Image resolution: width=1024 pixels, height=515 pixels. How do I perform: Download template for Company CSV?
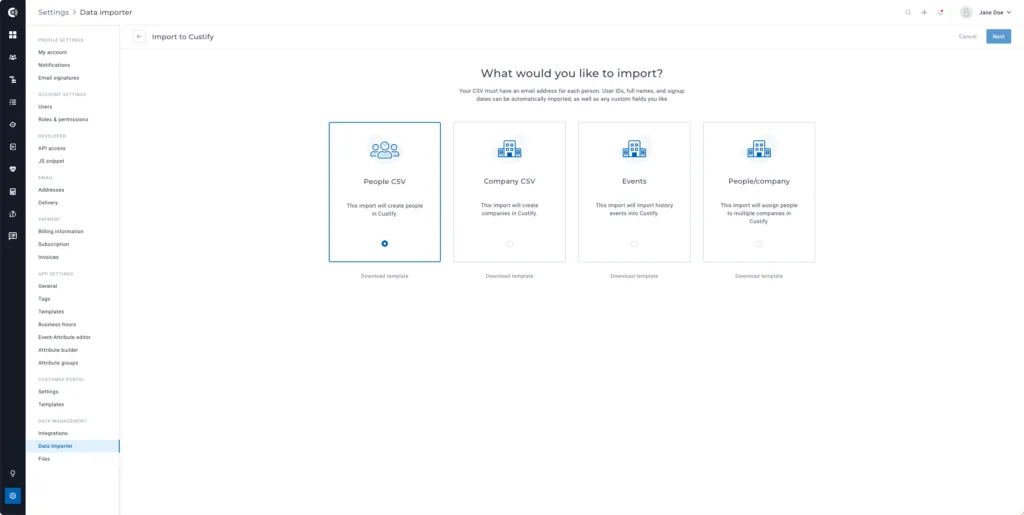point(509,276)
